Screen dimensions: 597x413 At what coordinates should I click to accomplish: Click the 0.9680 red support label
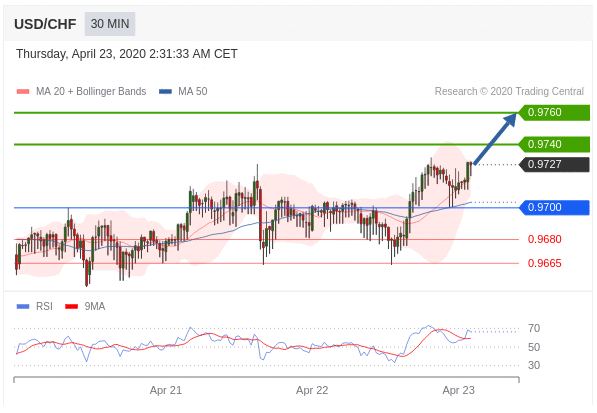click(x=544, y=239)
